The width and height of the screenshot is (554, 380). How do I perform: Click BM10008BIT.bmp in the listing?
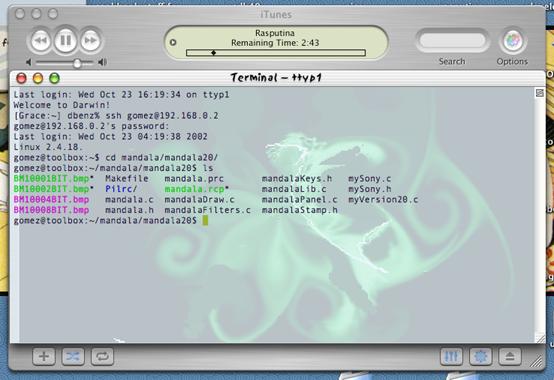(x=51, y=210)
